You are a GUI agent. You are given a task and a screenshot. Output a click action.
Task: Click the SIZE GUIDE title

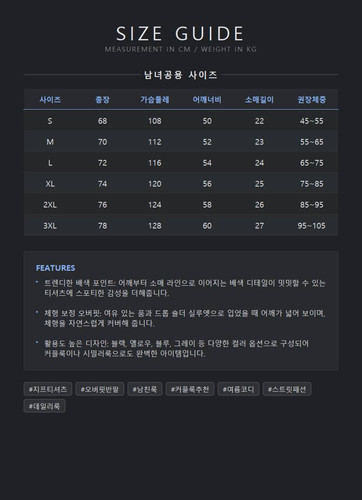click(x=180, y=34)
